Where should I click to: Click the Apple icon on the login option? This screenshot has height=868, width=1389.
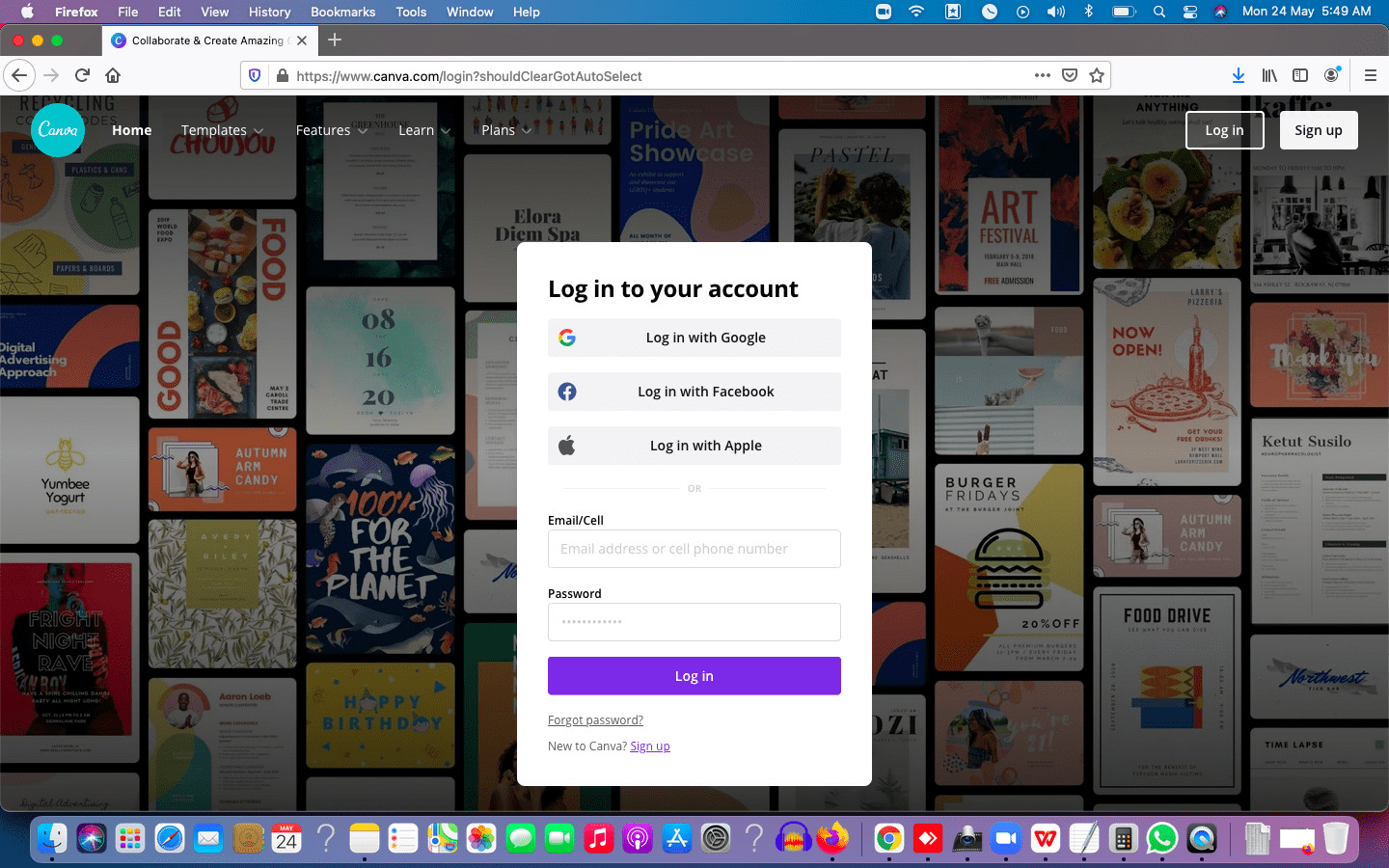point(567,446)
